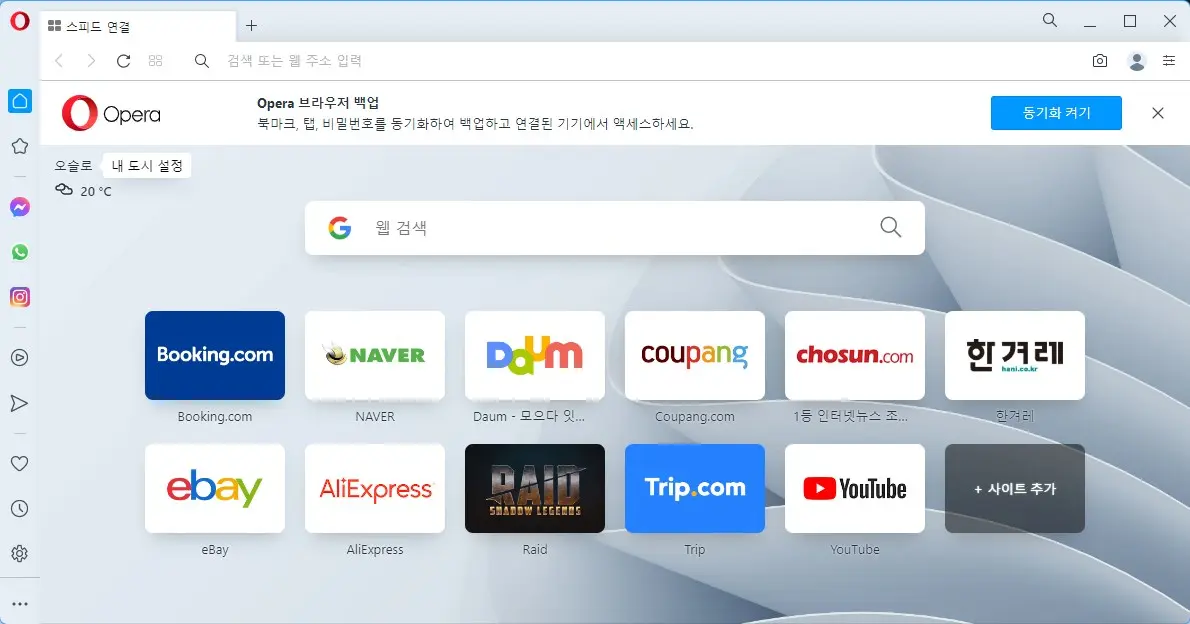Click the Speed Dial grid icon in the toolbar
The image size is (1190, 624).
(156, 61)
